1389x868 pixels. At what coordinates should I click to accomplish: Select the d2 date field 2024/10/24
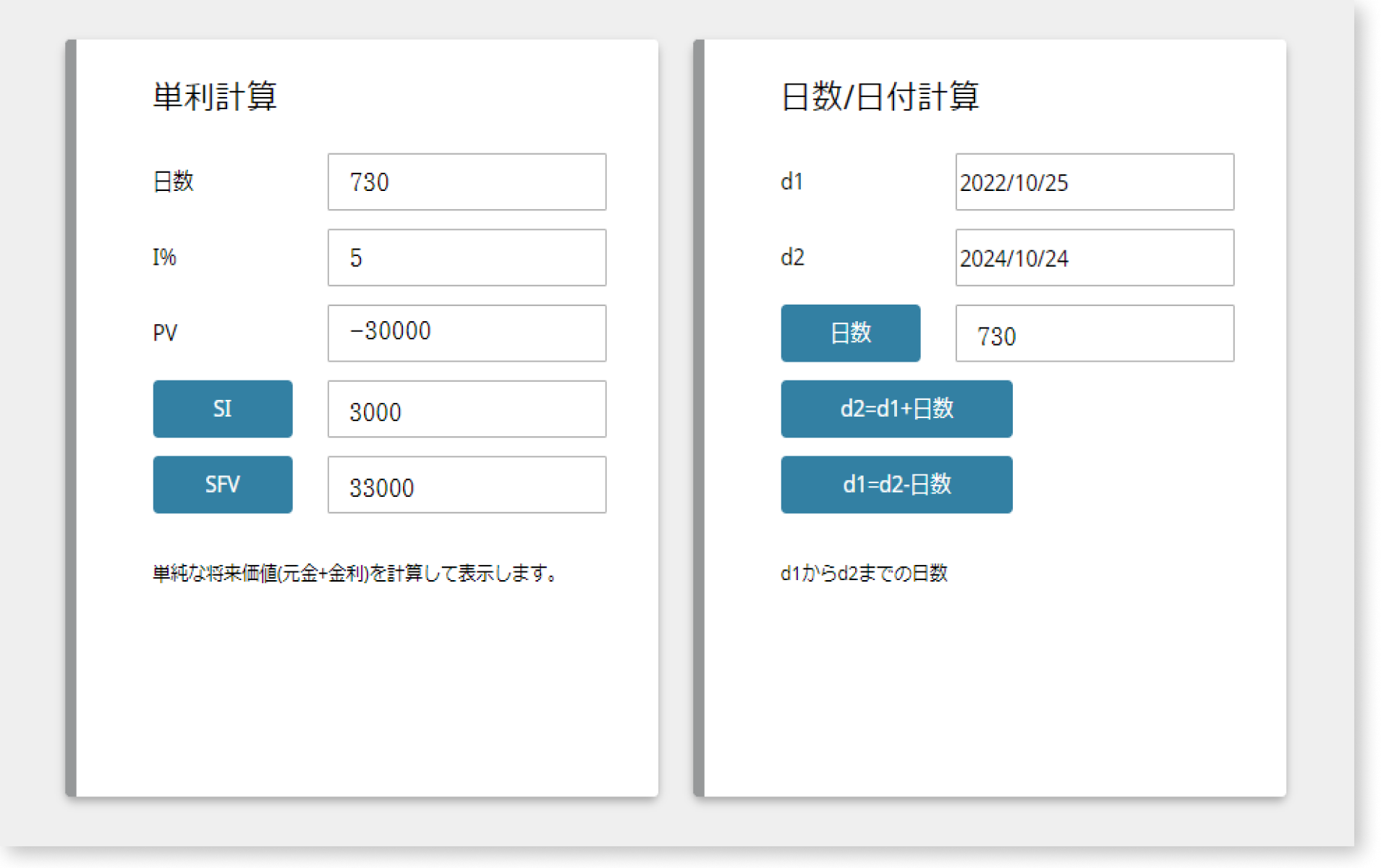[1094, 258]
